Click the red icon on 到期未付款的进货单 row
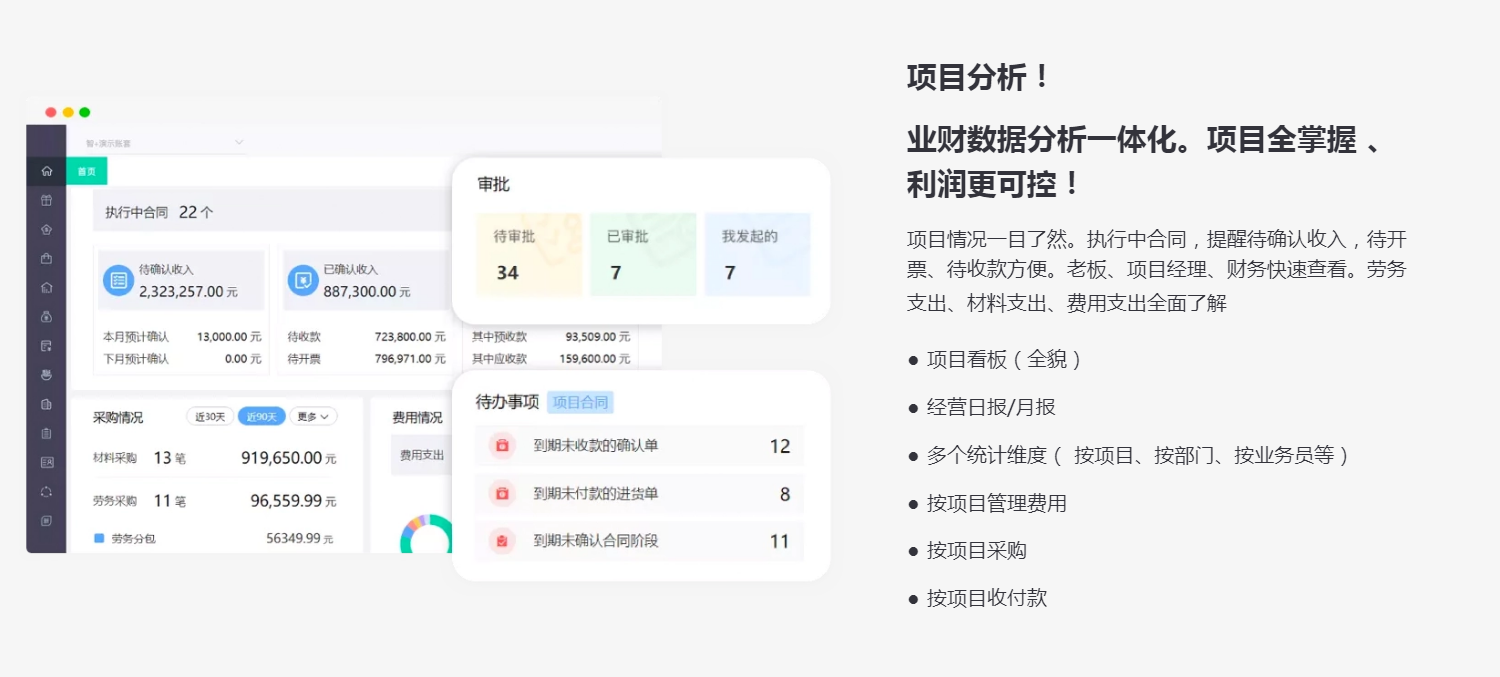 pos(502,494)
